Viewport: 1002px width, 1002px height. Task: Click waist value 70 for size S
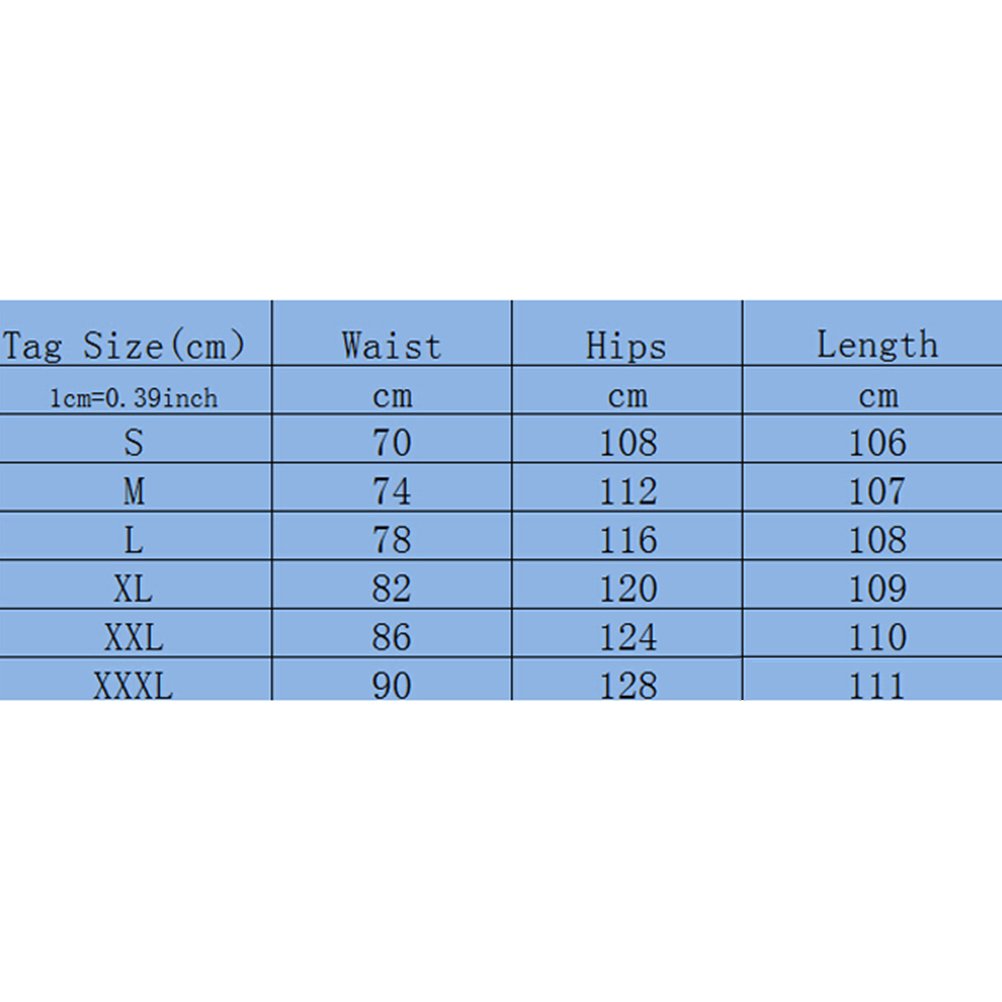(391, 442)
